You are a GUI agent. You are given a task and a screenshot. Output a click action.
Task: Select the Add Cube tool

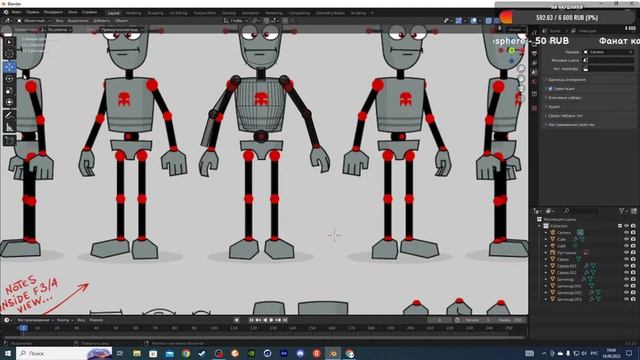pos(9,141)
